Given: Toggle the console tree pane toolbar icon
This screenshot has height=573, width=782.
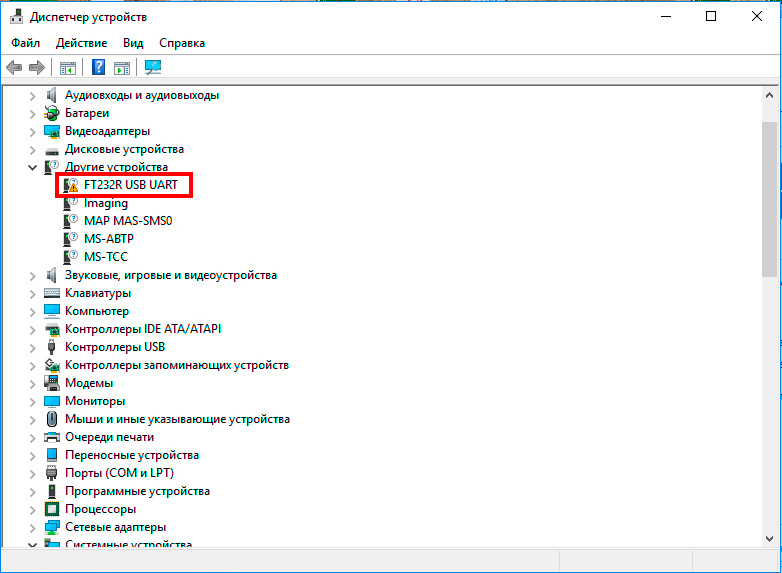Looking at the screenshot, I should 68,67.
